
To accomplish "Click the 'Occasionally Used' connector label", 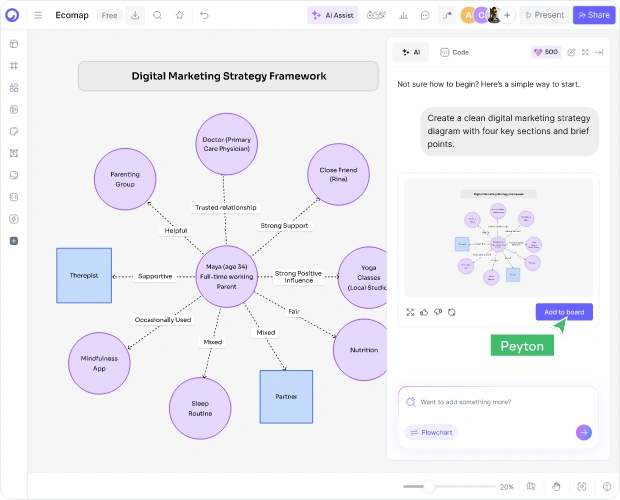I will tap(163, 320).
